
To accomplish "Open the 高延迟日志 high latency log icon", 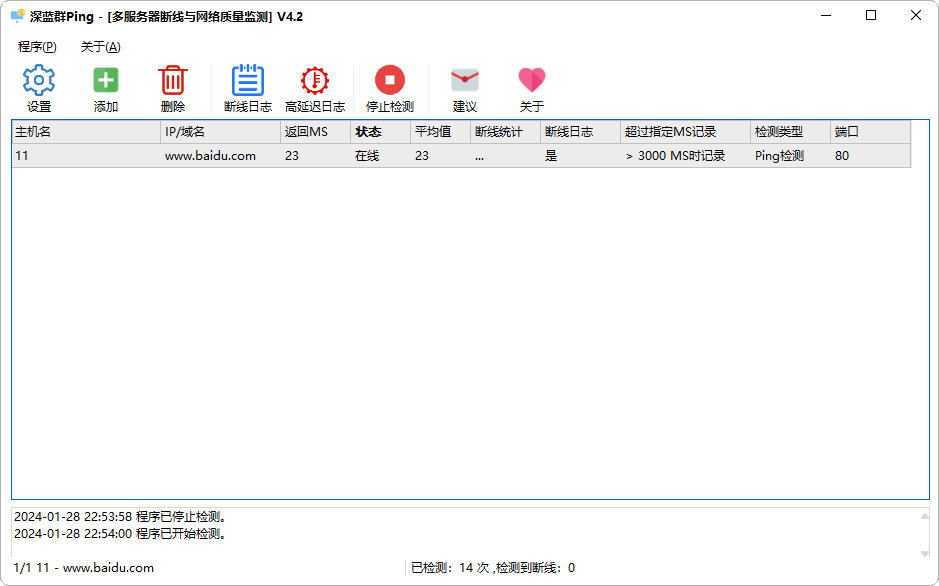I will [x=315, y=80].
